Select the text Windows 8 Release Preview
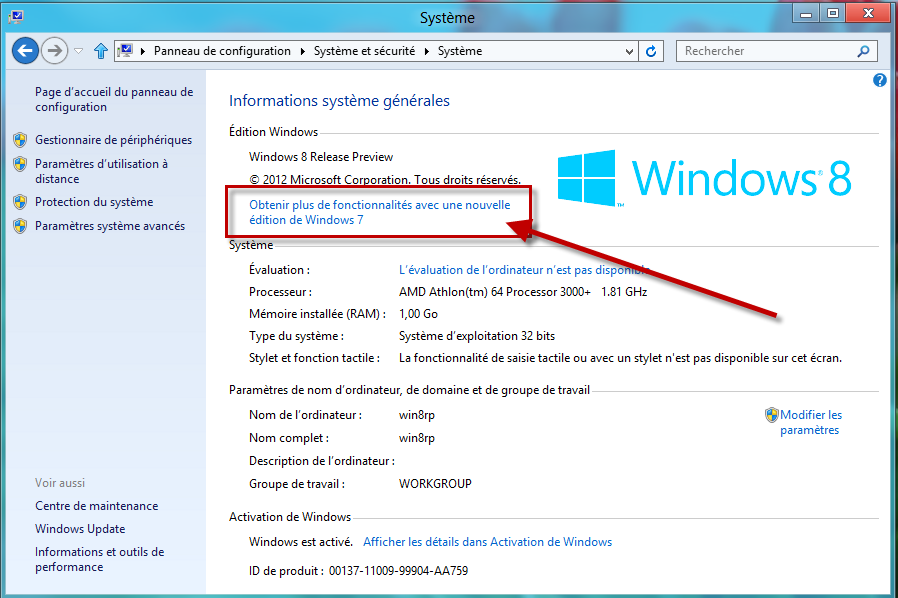The image size is (898, 598). coord(321,157)
